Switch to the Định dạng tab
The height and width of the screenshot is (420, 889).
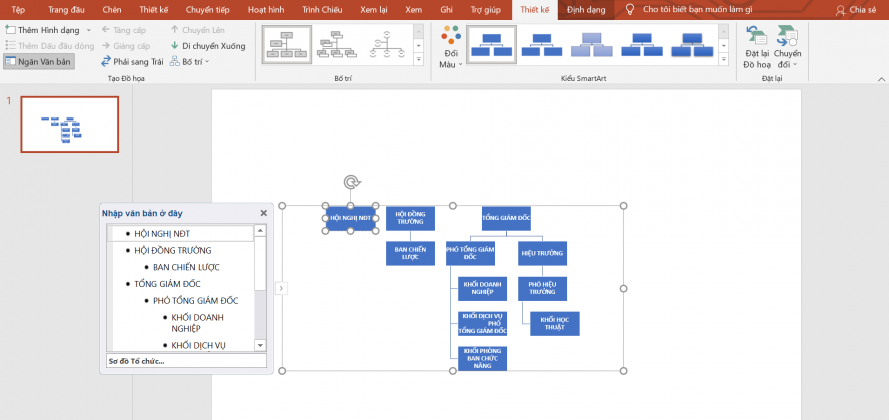tap(585, 10)
